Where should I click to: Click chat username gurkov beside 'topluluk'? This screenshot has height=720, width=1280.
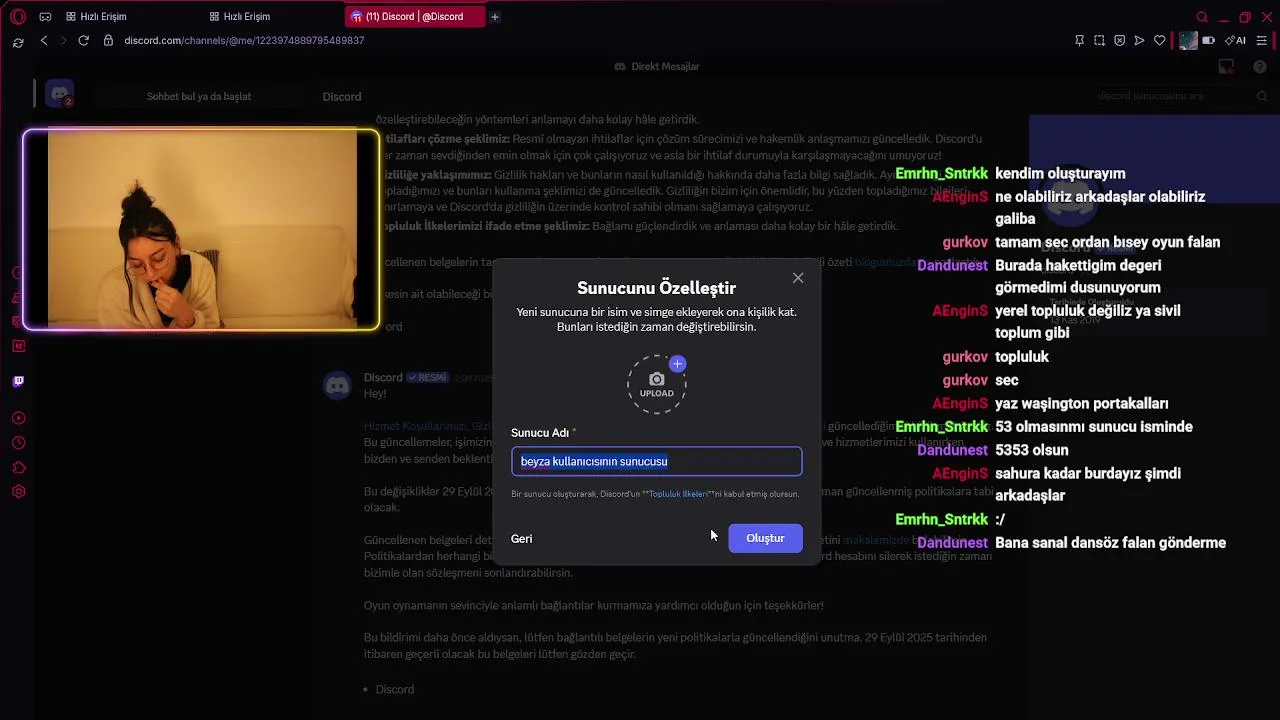coord(965,357)
